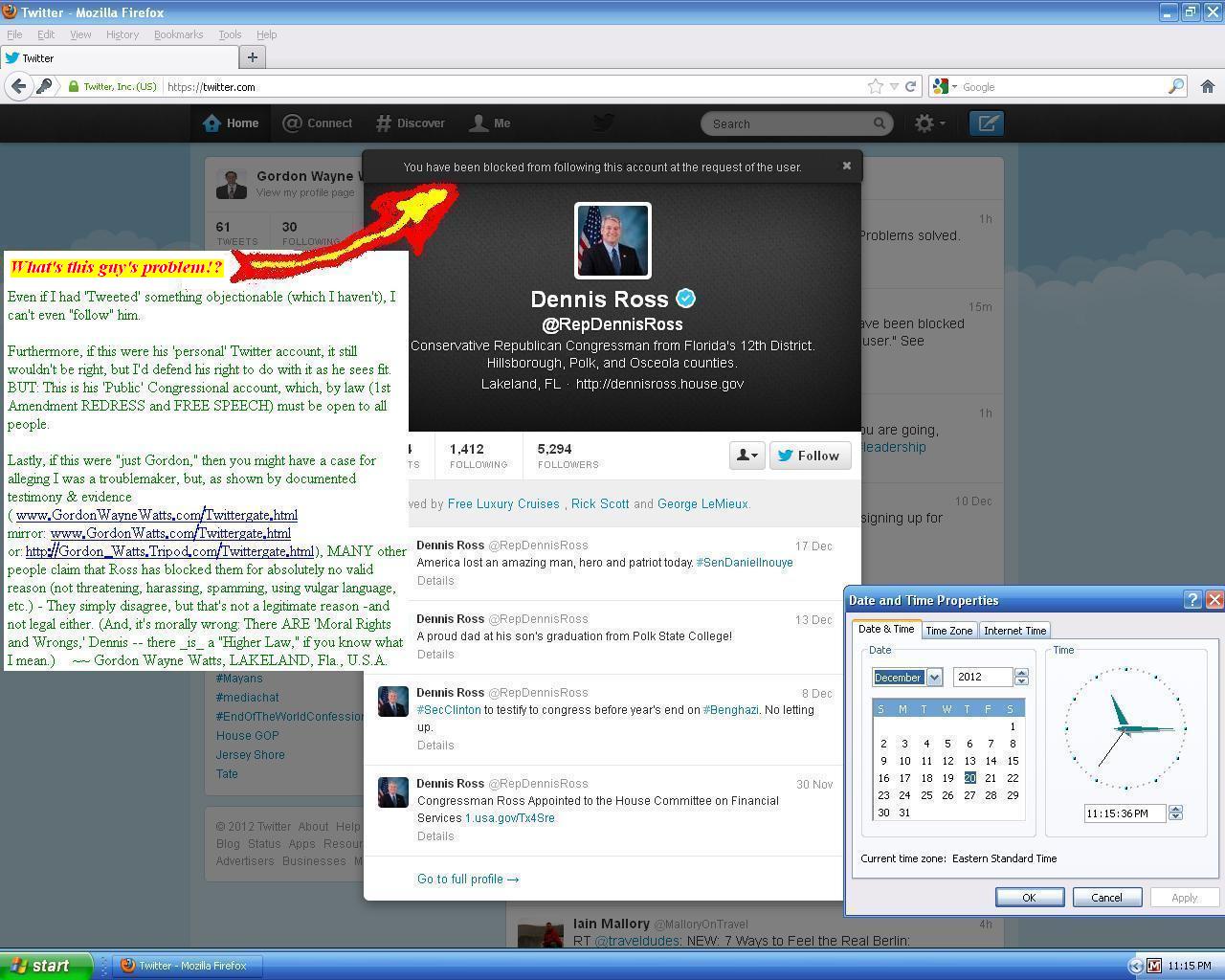1225x980 pixels.
Task: Open the Bookmarks menu
Action: pos(178,34)
